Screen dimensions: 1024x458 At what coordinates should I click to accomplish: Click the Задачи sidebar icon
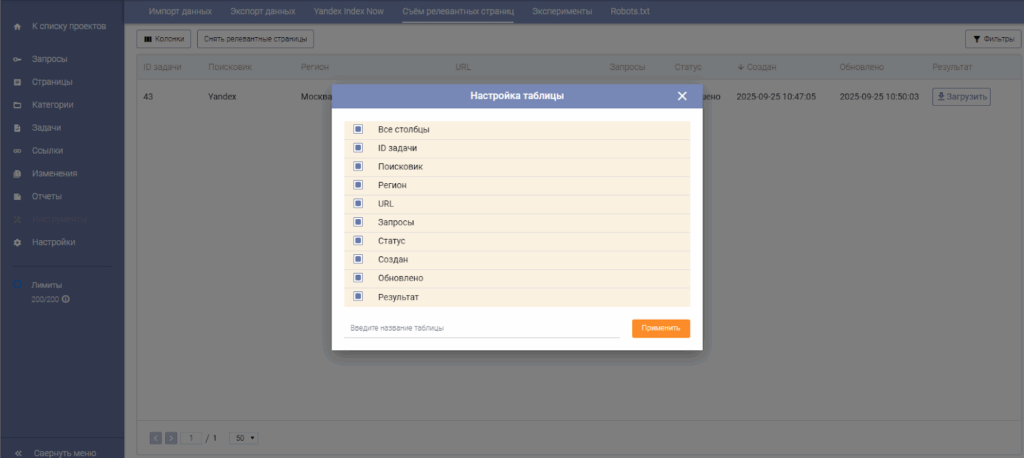coord(17,128)
